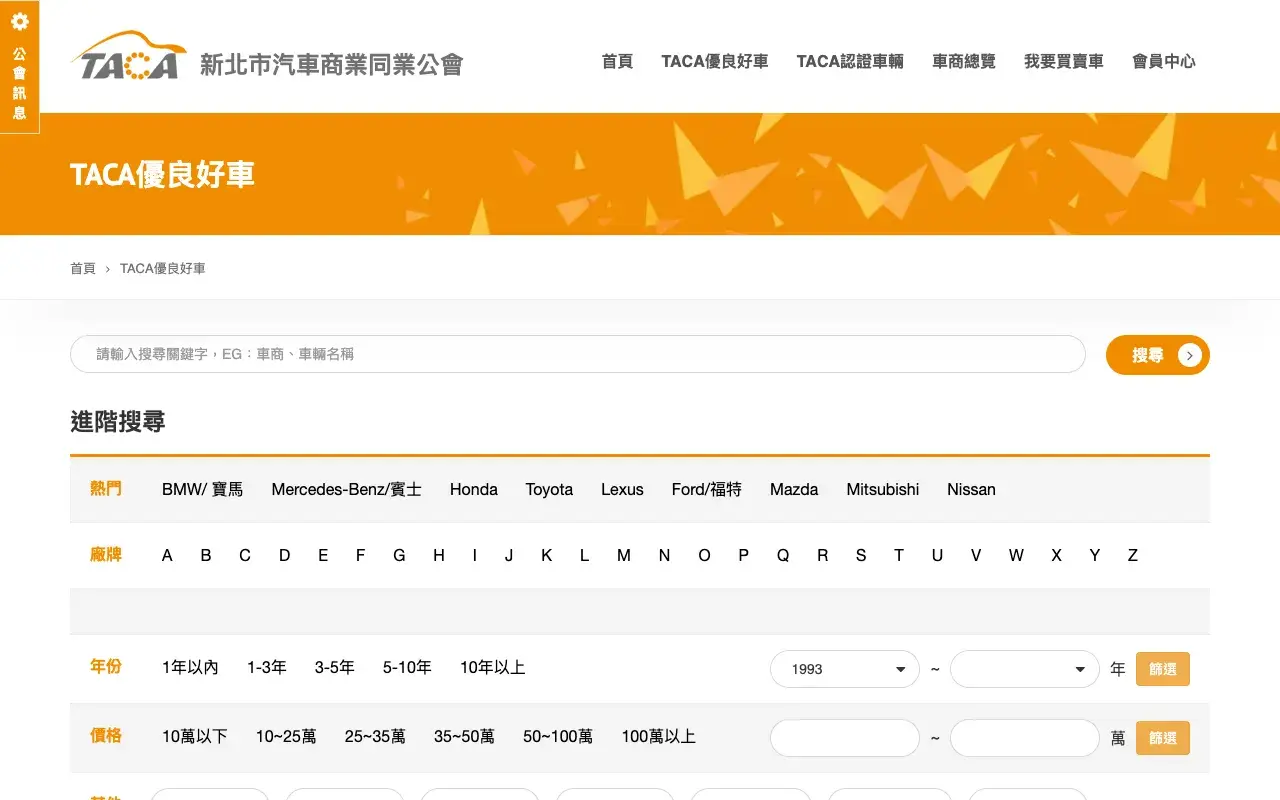Viewport: 1280px width, 800px height.
Task: Filter by Nissan brand
Action: coord(971,489)
